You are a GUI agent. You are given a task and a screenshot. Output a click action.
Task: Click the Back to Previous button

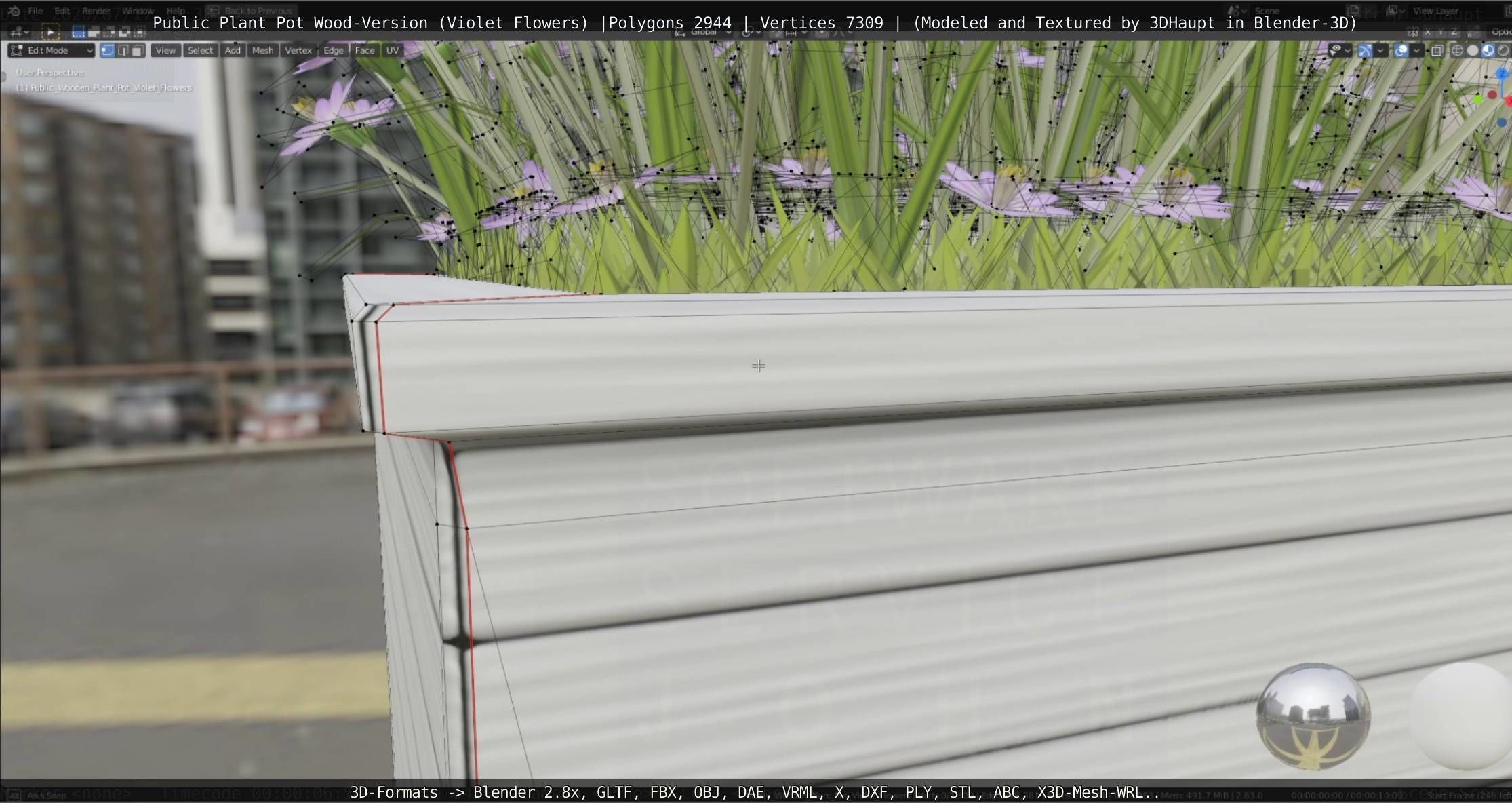[251, 11]
